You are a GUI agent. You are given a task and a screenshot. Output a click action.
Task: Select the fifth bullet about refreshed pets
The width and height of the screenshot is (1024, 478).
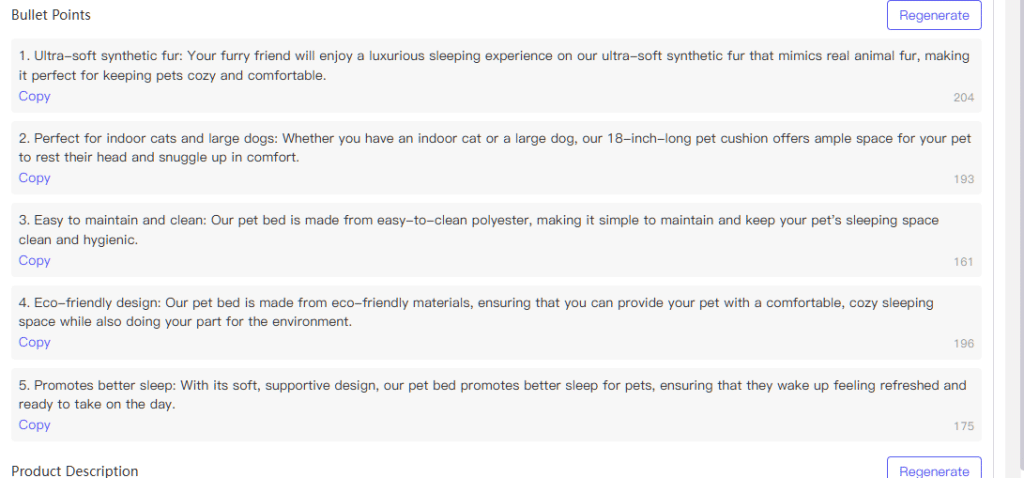492,394
